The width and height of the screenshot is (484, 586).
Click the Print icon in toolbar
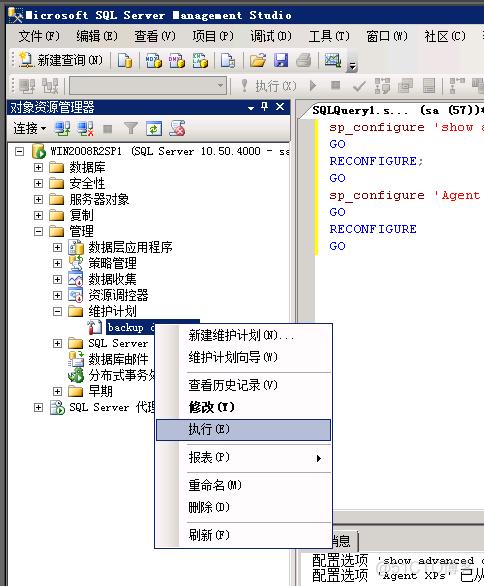[x=303, y=60]
